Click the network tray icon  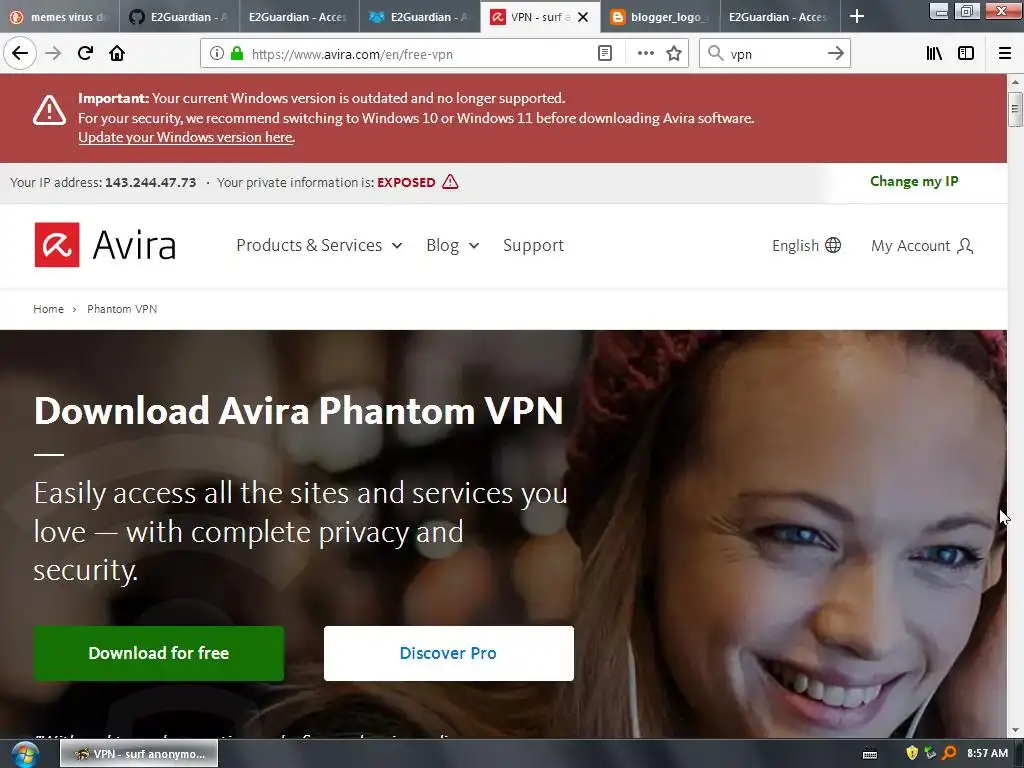pos(930,753)
